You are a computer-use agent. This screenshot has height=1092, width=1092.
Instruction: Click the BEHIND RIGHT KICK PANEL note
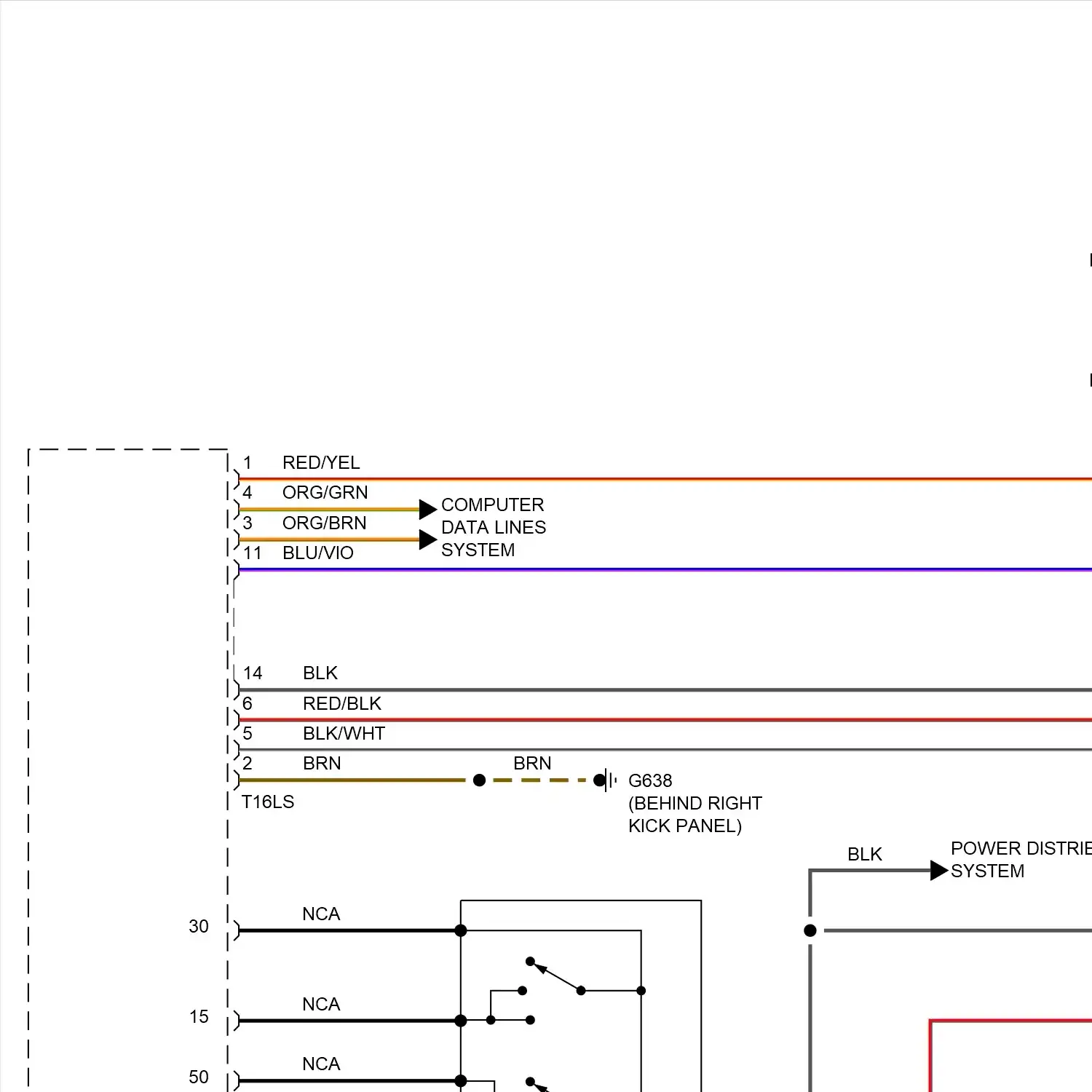[x=695, y=815]
